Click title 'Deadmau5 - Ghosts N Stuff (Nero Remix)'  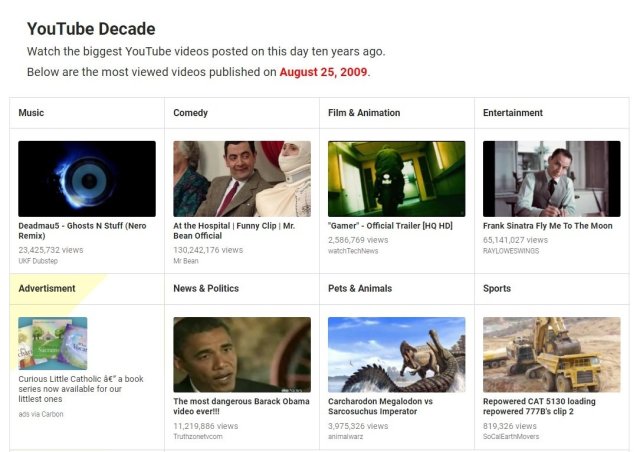(82, 231)
